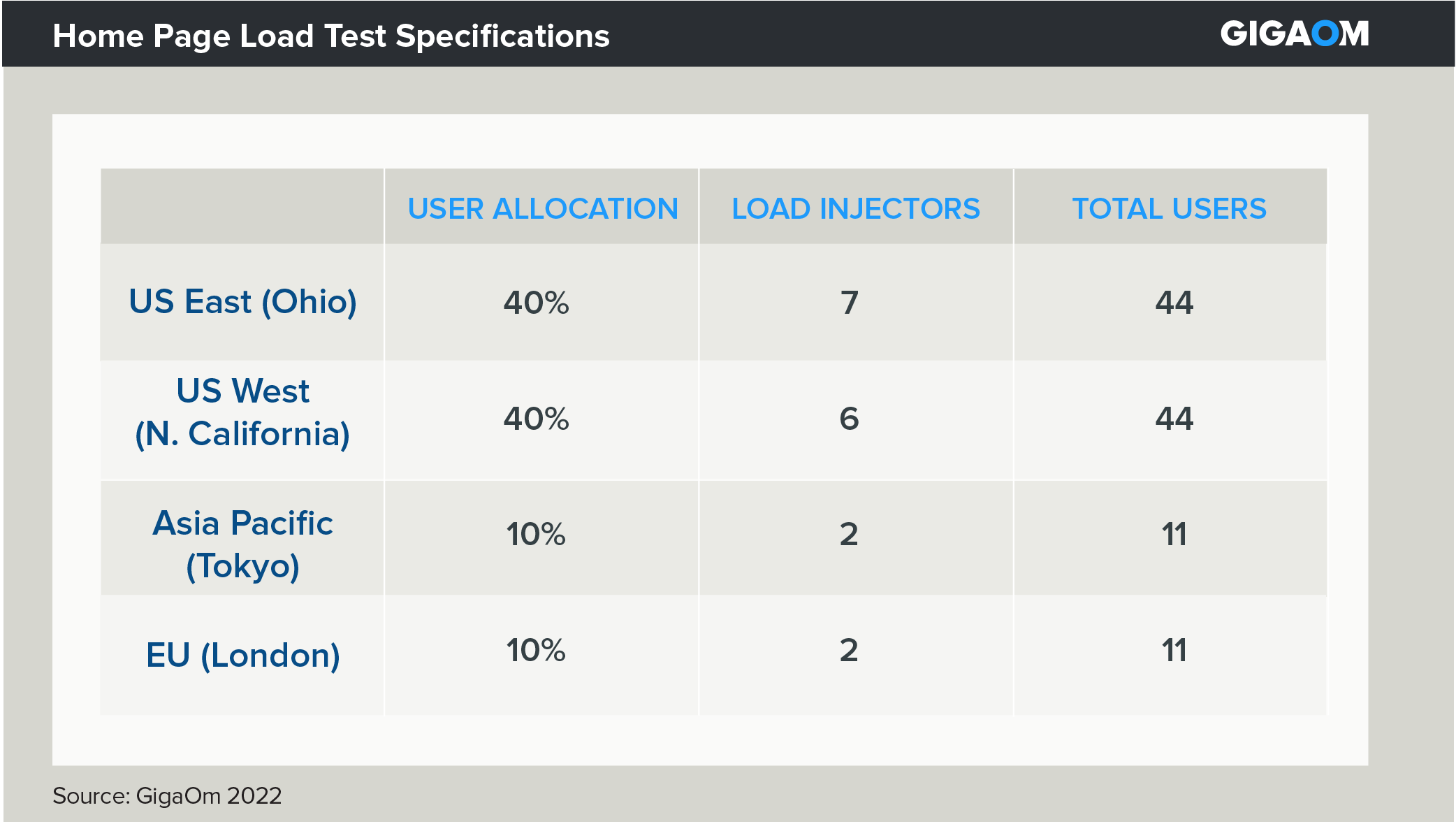Image resolution: width=1456 pixels, height=824 pixels.
Task: Select the 40% cell for US East
Action: (x=536, y=303)
